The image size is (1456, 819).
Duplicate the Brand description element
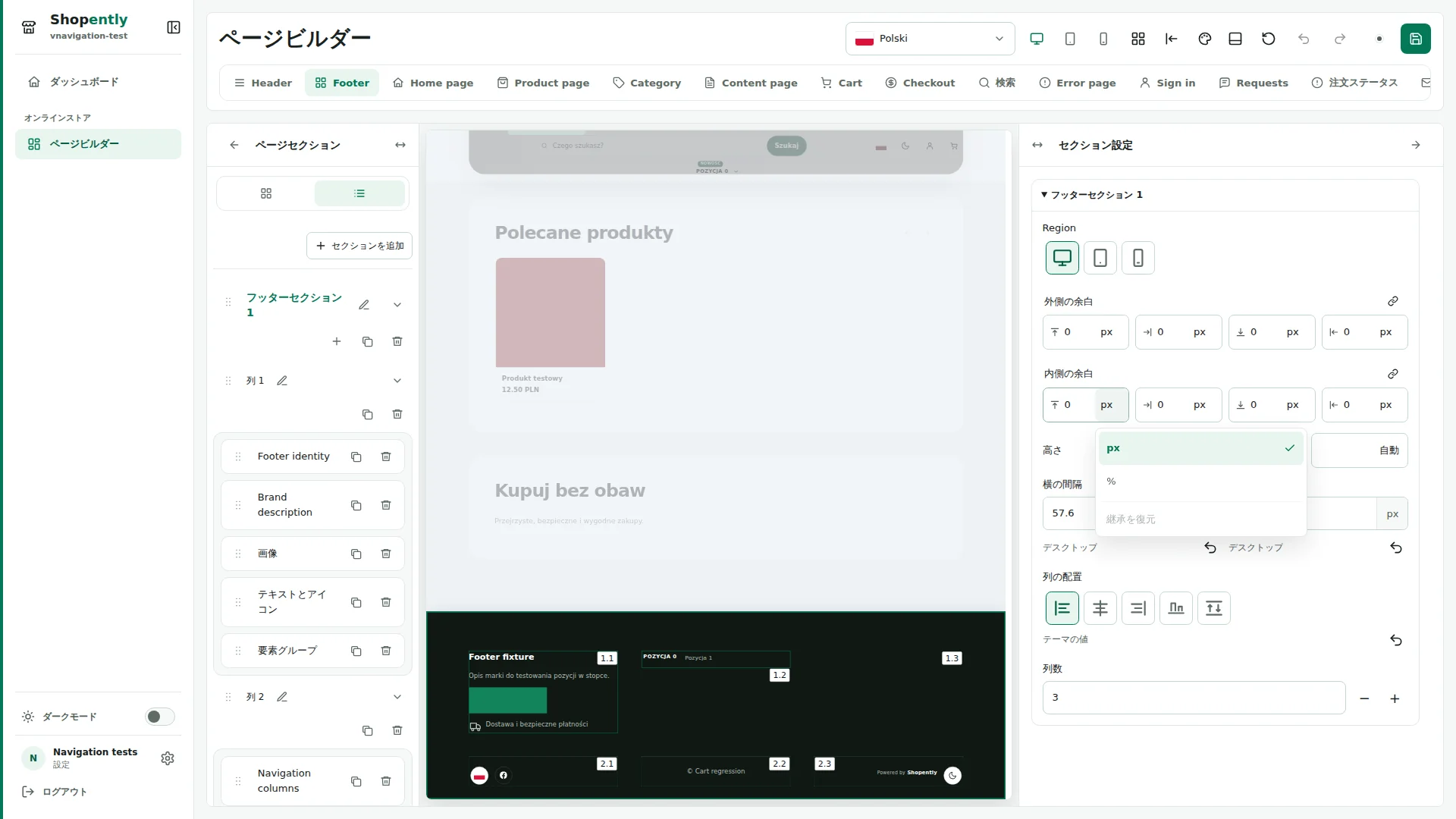[356, 505]
